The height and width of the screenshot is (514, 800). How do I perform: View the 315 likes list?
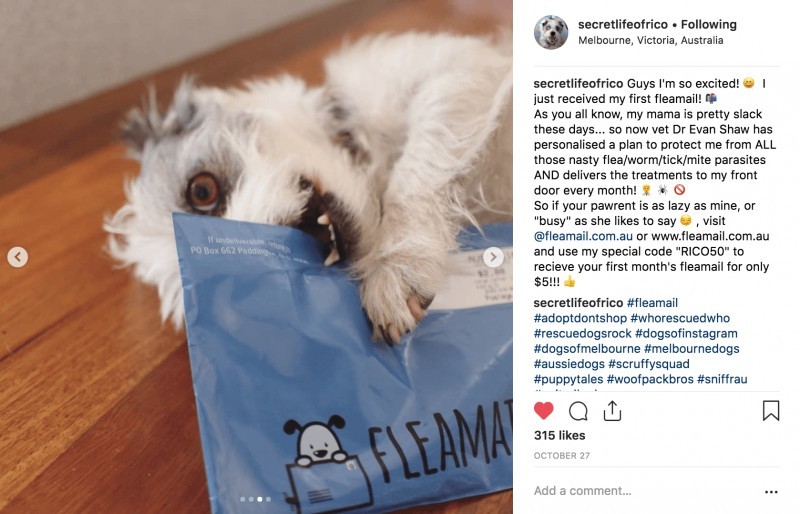[559, 435]
